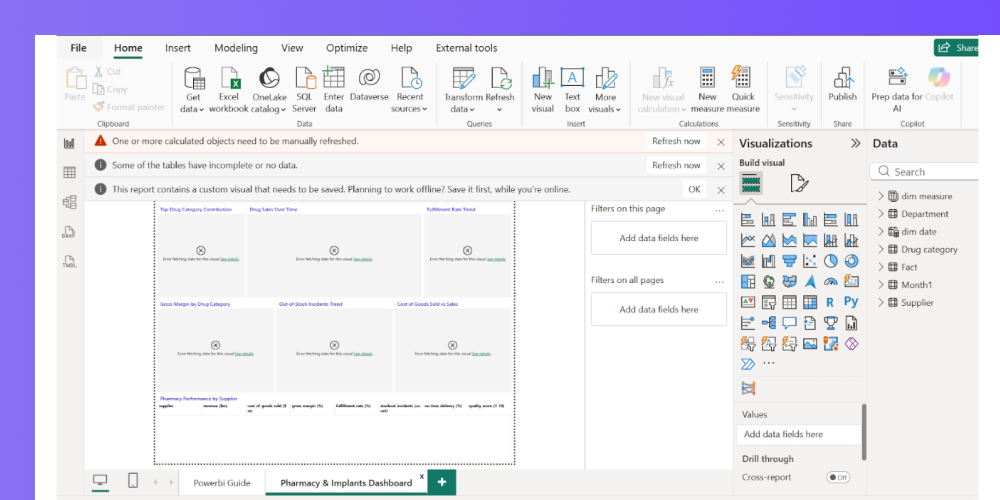Expand the Supplier table

(x=881, y=302)
